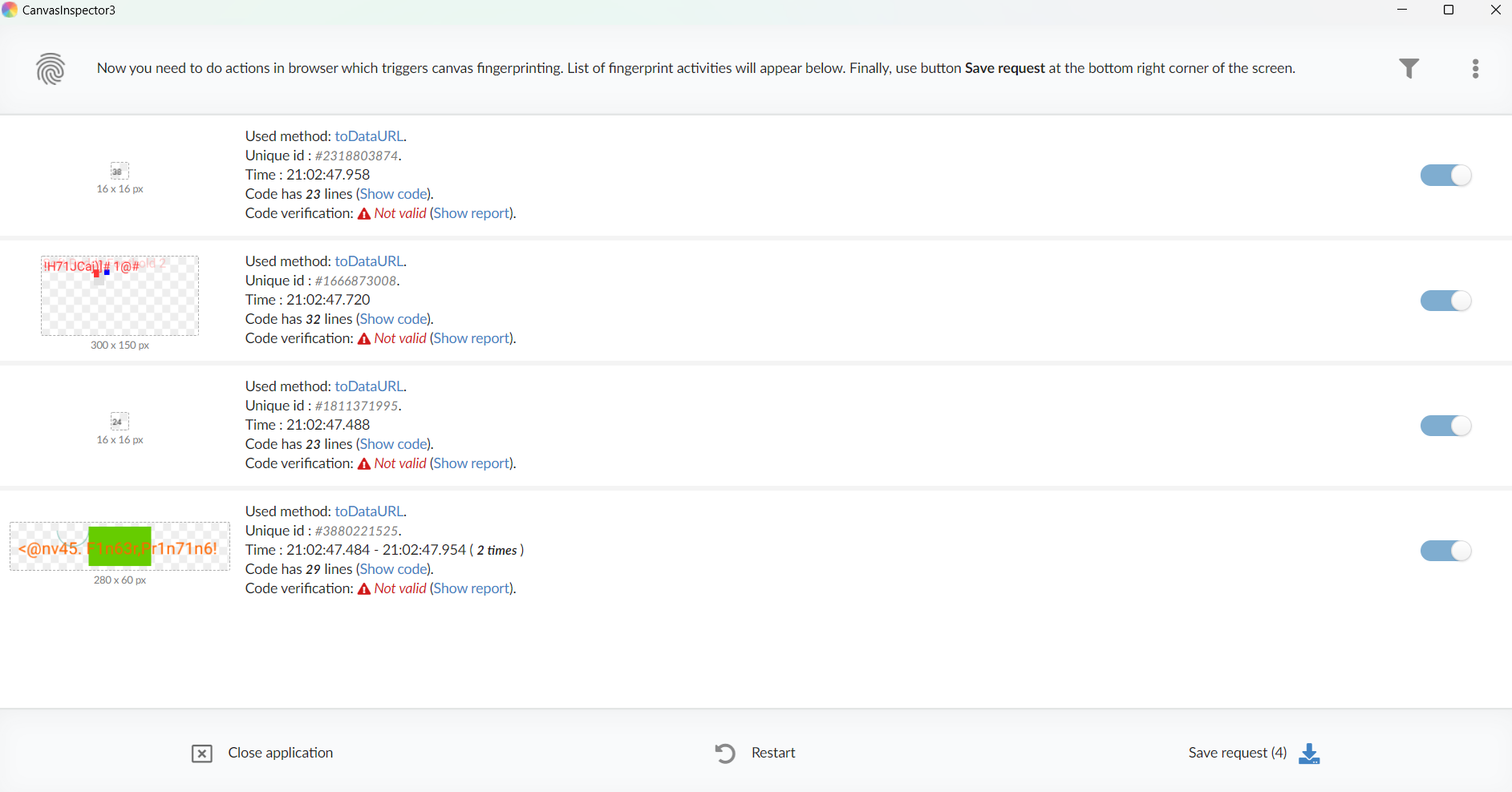Click the Save request (4) text
The width and height of the screenshot is (1512, 792).
(1237, 753)
